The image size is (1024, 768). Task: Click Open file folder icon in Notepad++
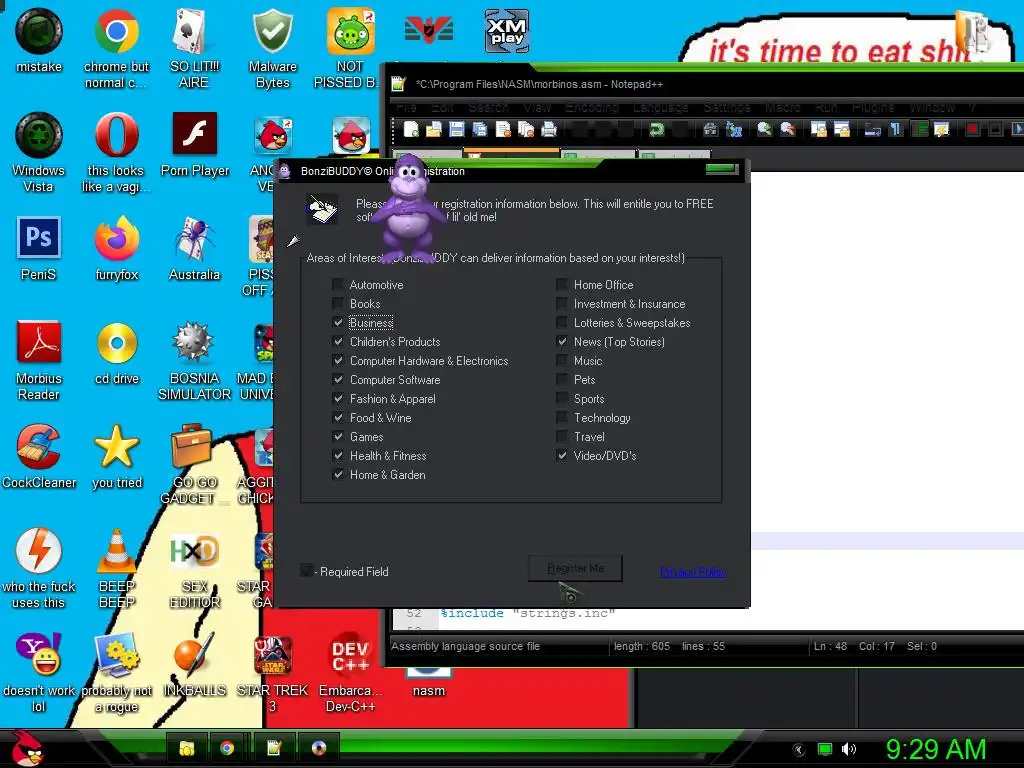pos(434,130)
